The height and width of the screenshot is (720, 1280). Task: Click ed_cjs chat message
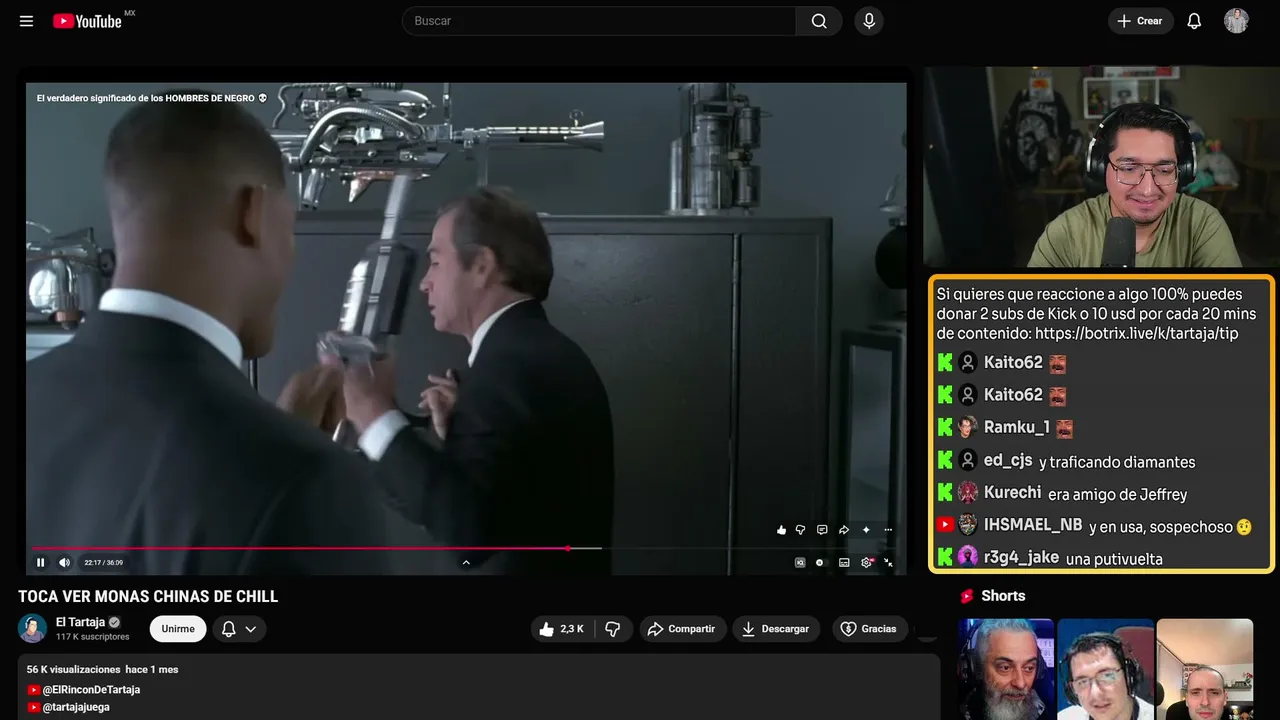1066,461
